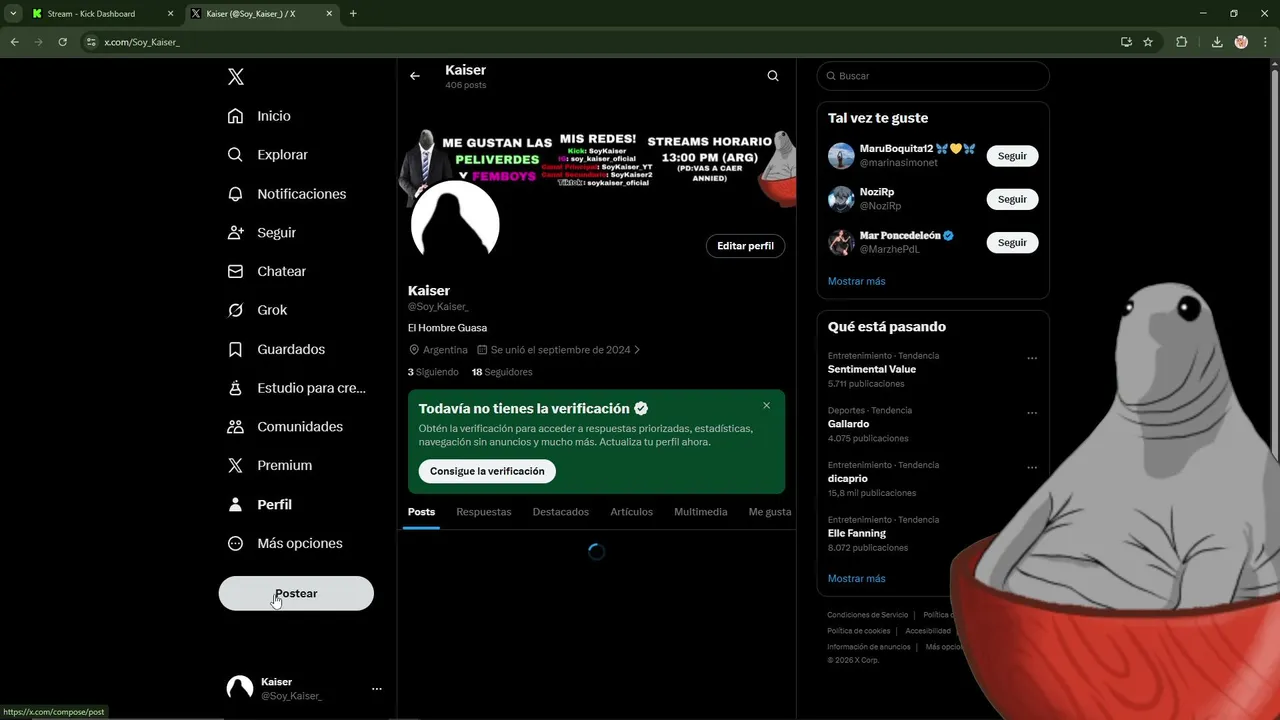Screen dimensions: 1280x720
Task: Select the Posts tab
Action: point(421,512)
